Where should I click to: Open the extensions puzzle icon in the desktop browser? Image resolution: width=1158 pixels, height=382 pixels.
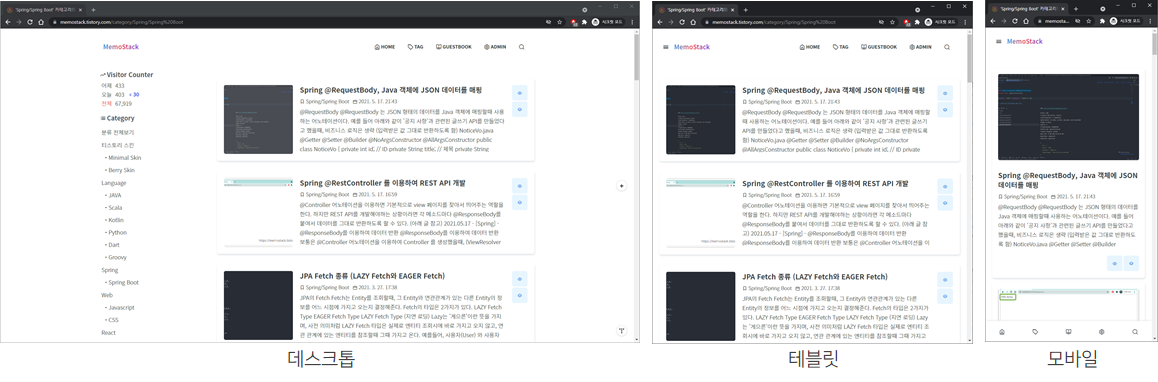pos(585,22)
